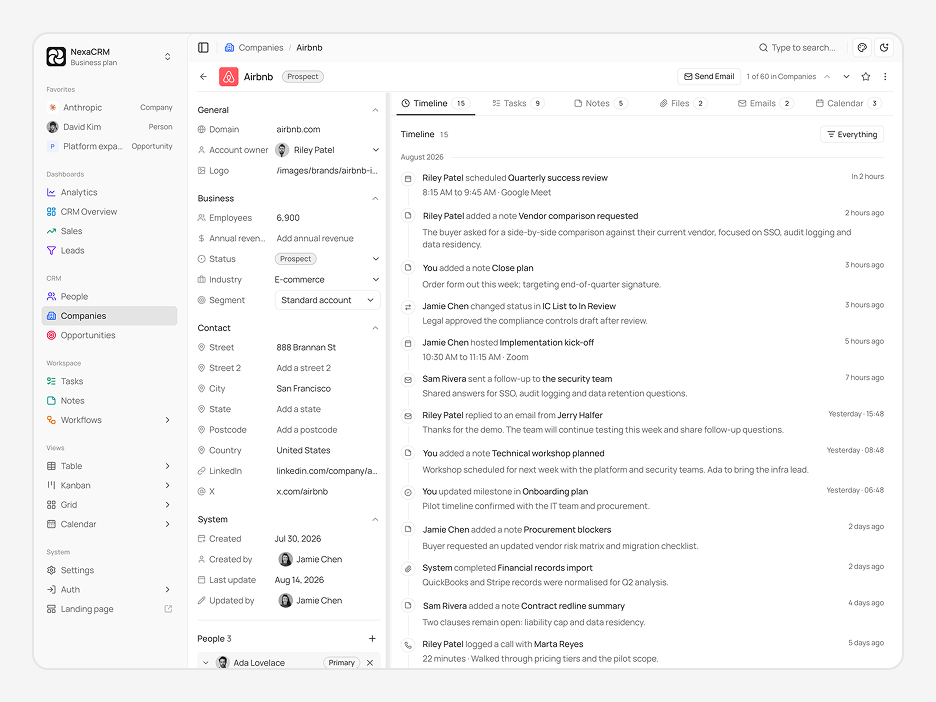Open Tasks in the Workspace section
The width and height of the screenshot is (936, 702).
click(109, 381)
